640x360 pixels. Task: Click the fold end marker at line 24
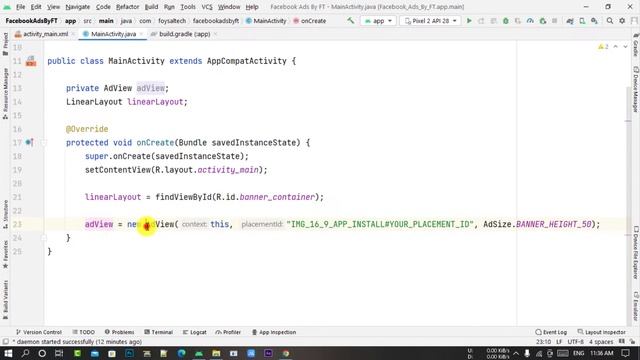coord(44,238)
